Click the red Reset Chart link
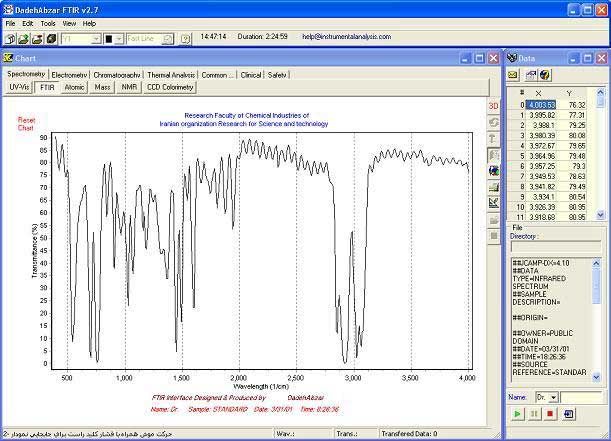The image size is (611, 441). [x=26, y=124]
